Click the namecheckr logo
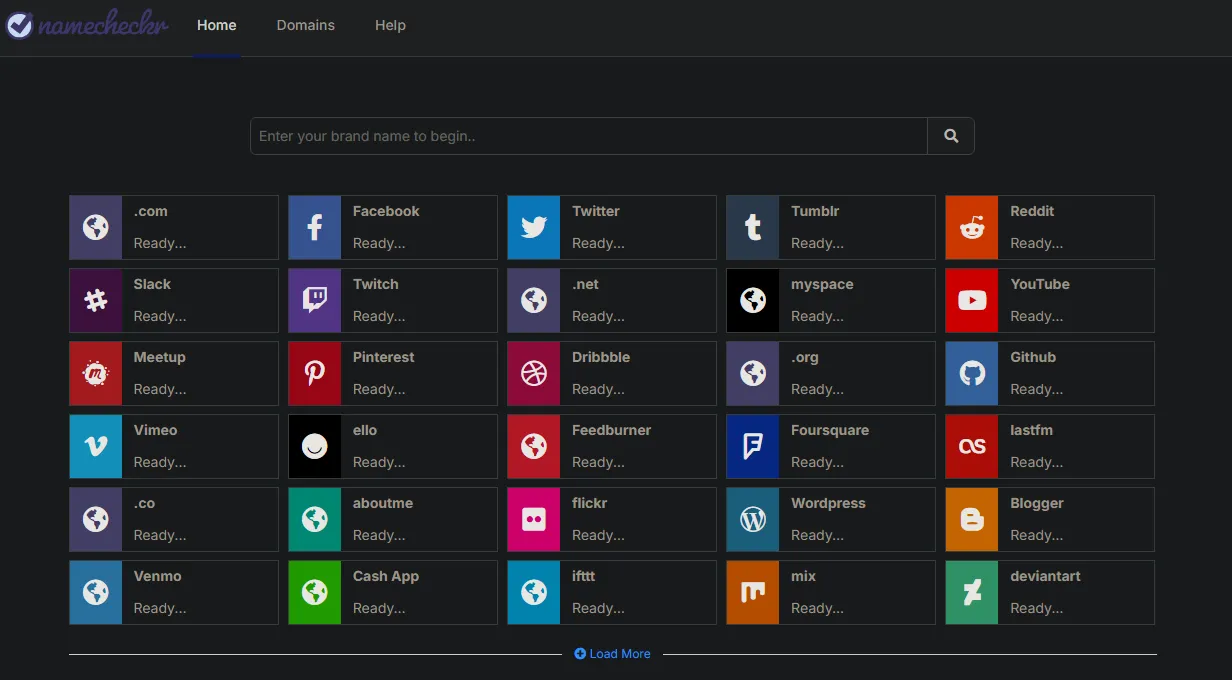The image size is (1232, 680). [x=87, y=25]
